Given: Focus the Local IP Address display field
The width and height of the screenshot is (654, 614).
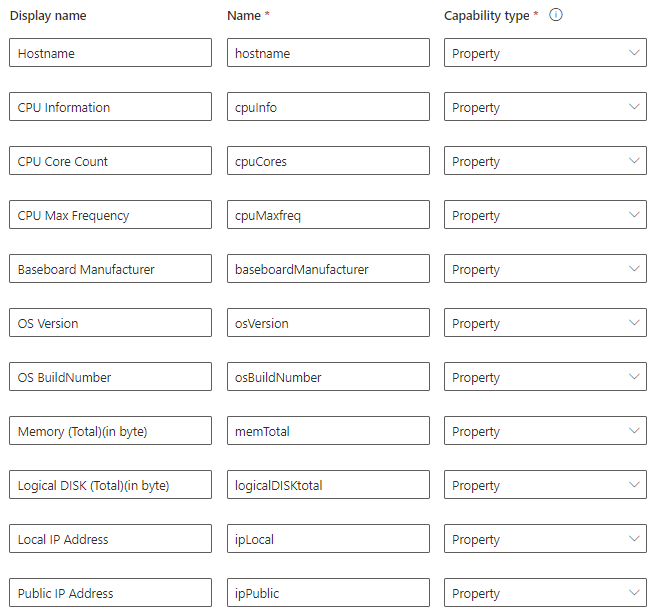Looking at the screenshot, I should tap(110, 539).
